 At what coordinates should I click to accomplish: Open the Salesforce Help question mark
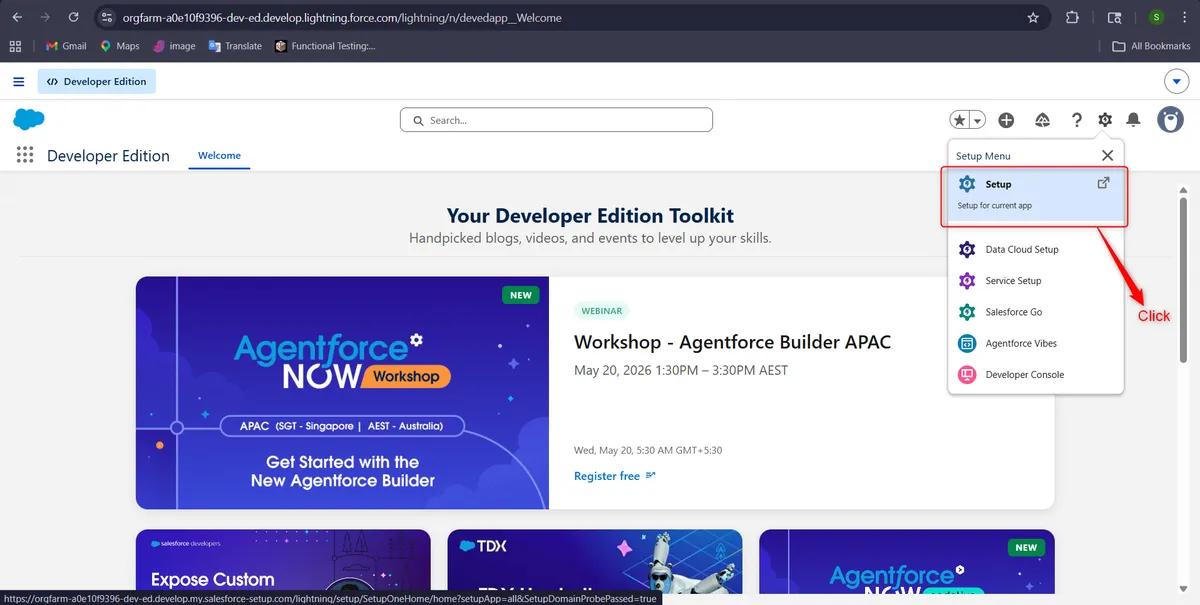1076,120
